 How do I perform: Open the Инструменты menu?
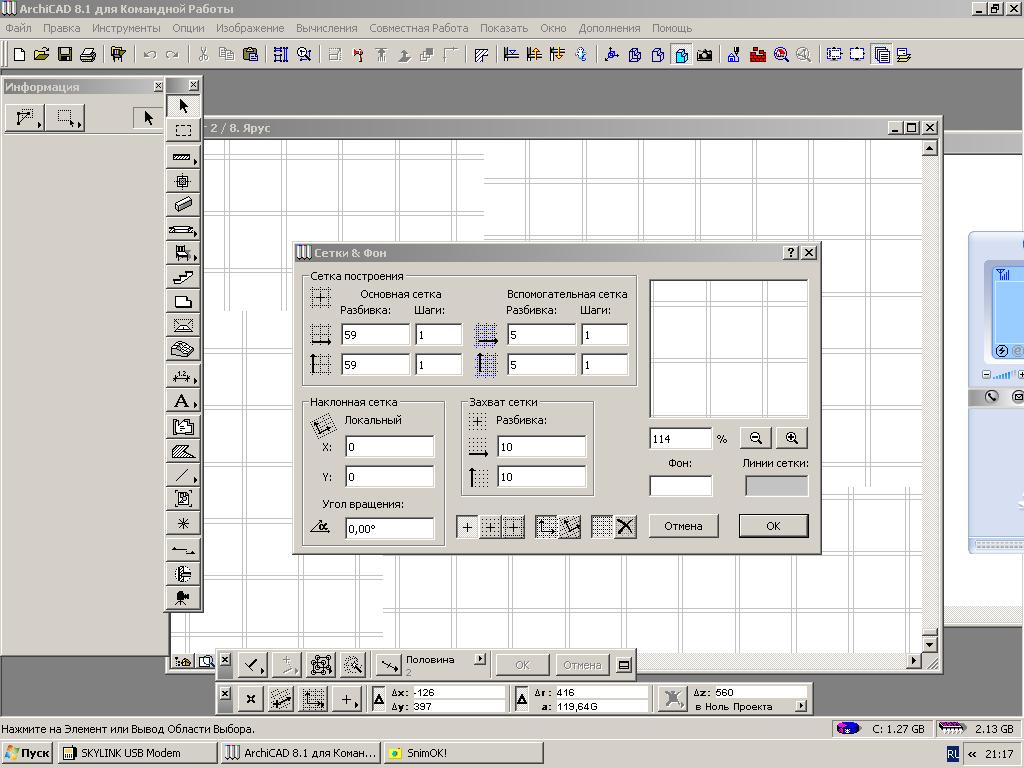(x=126, y=28)
